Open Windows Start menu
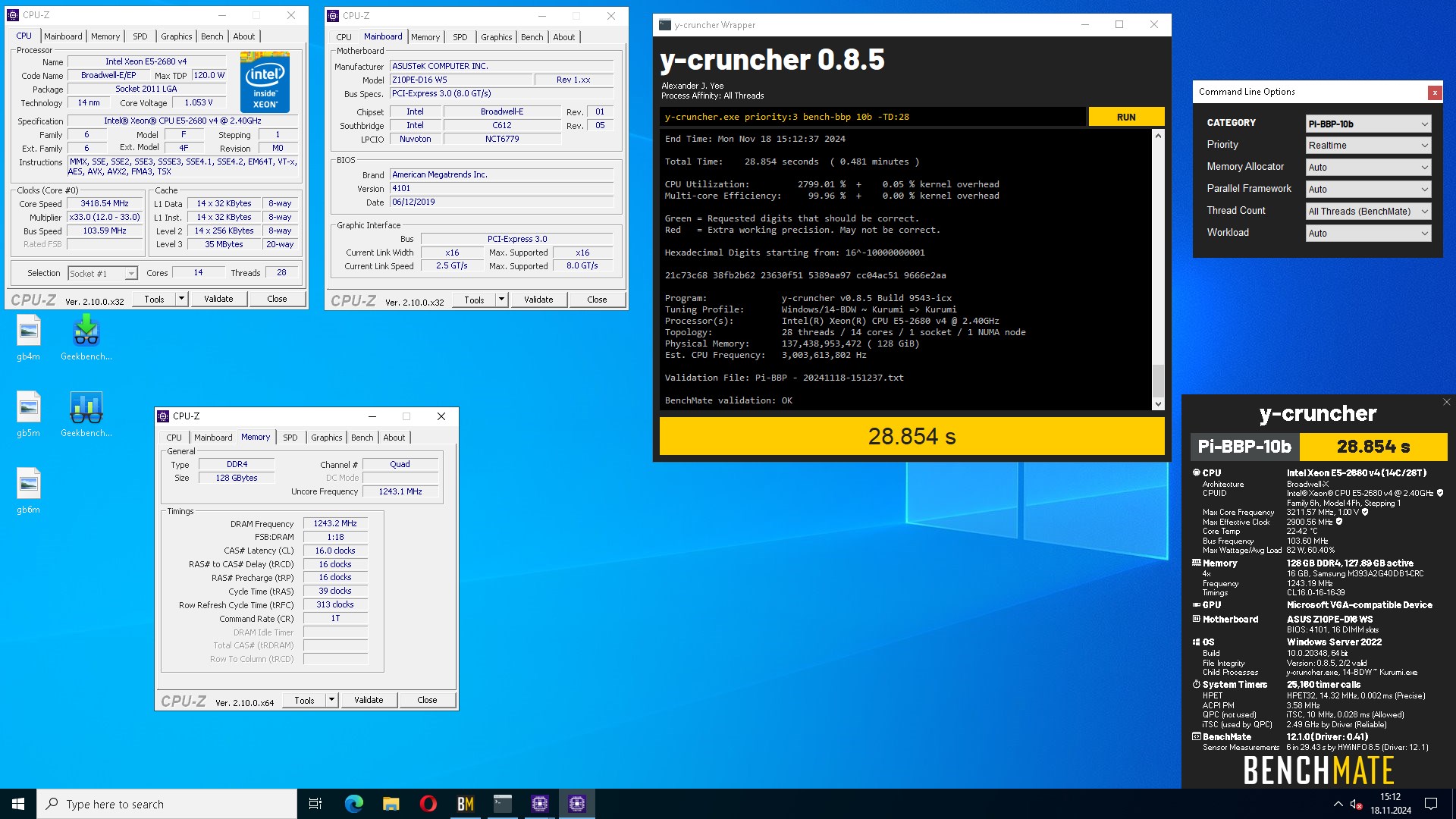Image resolution: width=1456 pixels, height=819 pixels. click(18, 804)
